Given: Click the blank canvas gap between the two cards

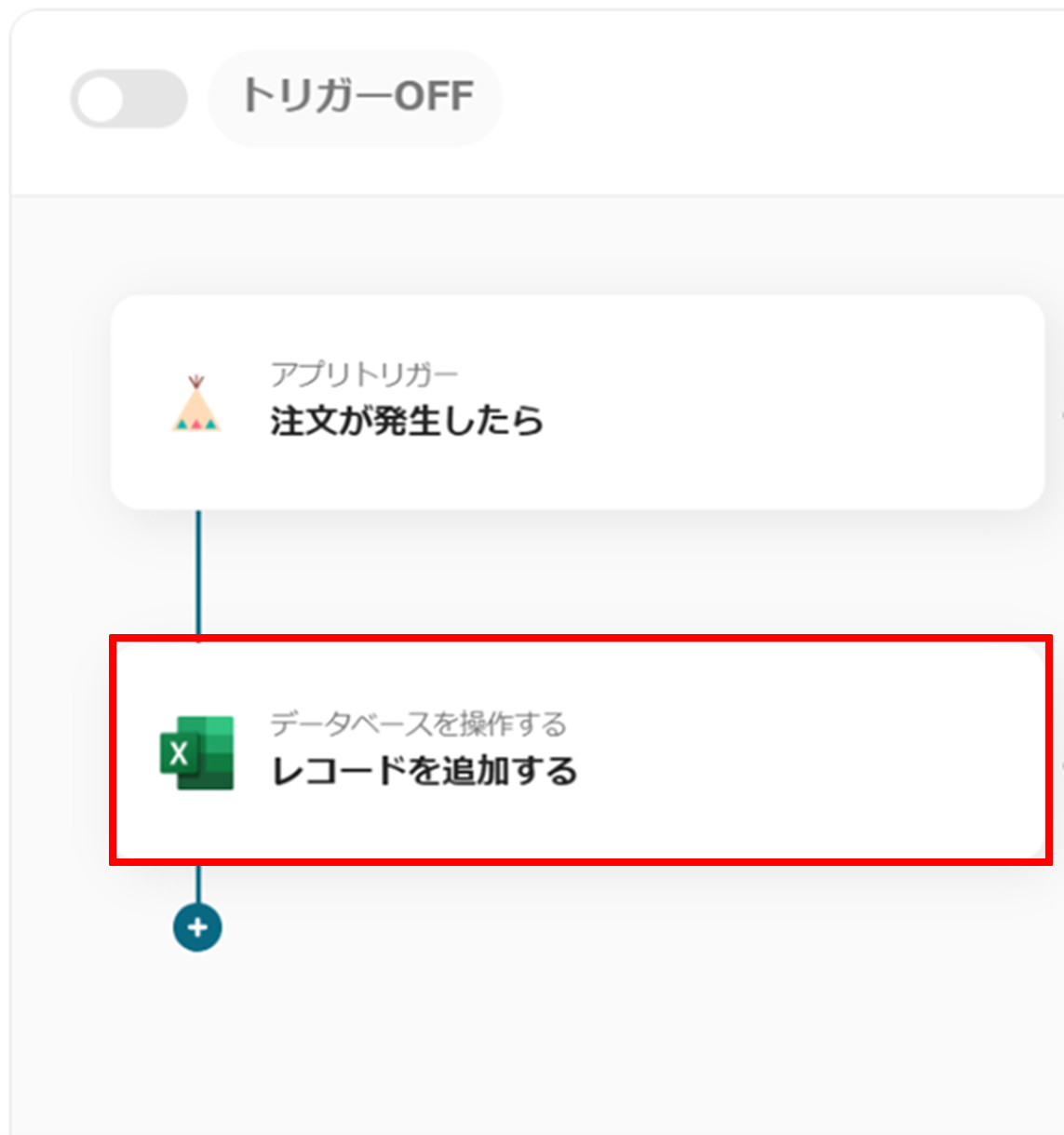Looking at the screenshot, I should (605, 573).
